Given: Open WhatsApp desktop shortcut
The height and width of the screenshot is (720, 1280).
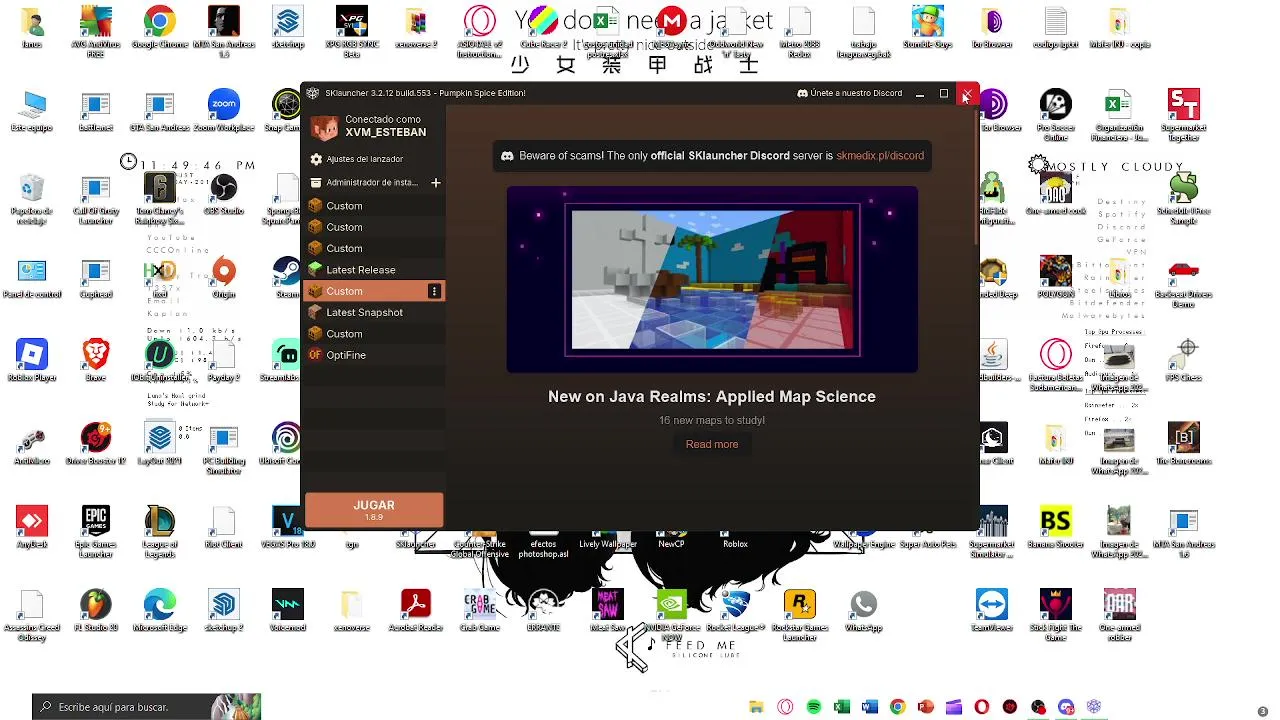Looking at the screenshot, I should tap(864, 611).
